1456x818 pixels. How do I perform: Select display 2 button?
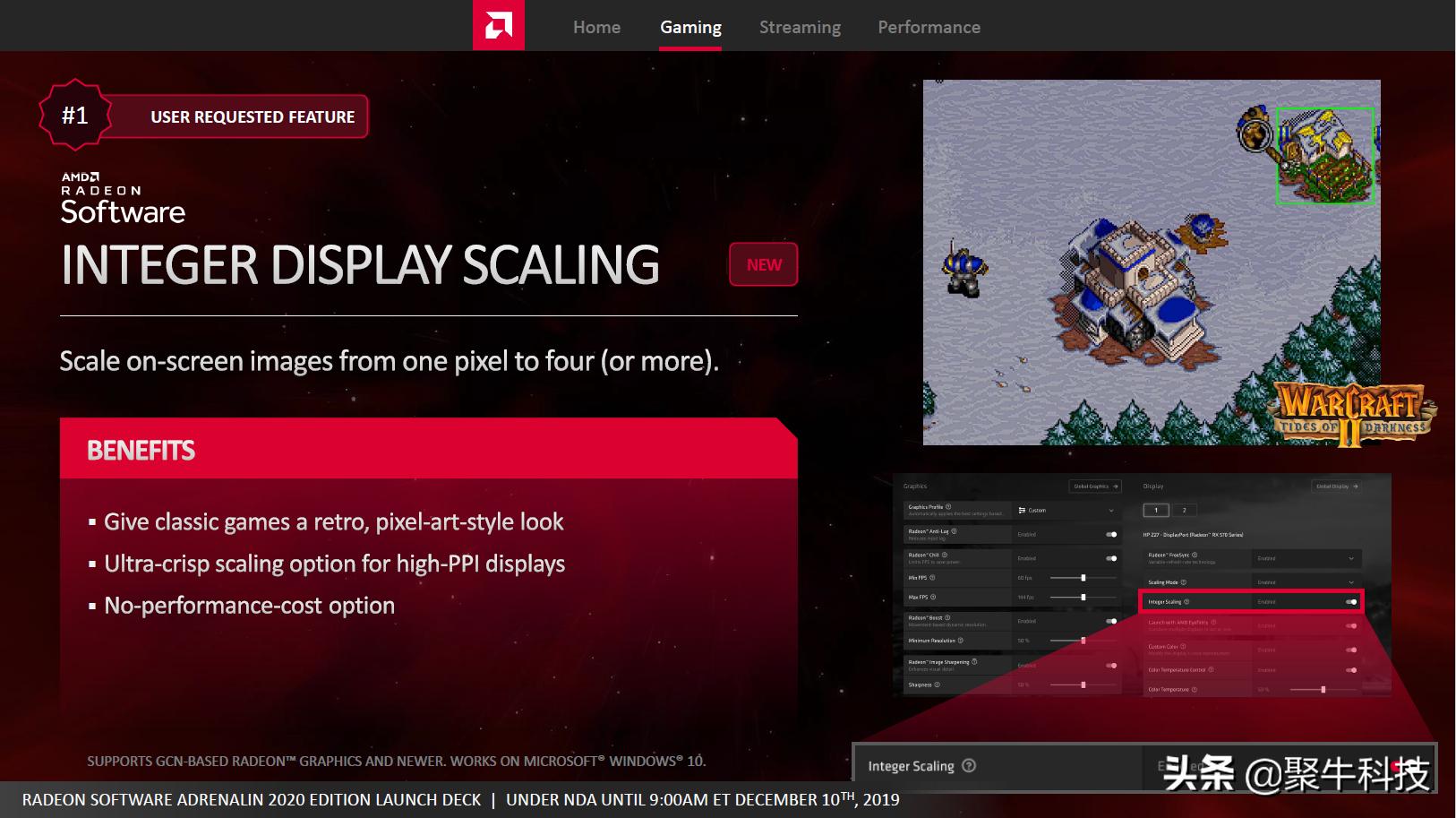tap(1184, 511)
